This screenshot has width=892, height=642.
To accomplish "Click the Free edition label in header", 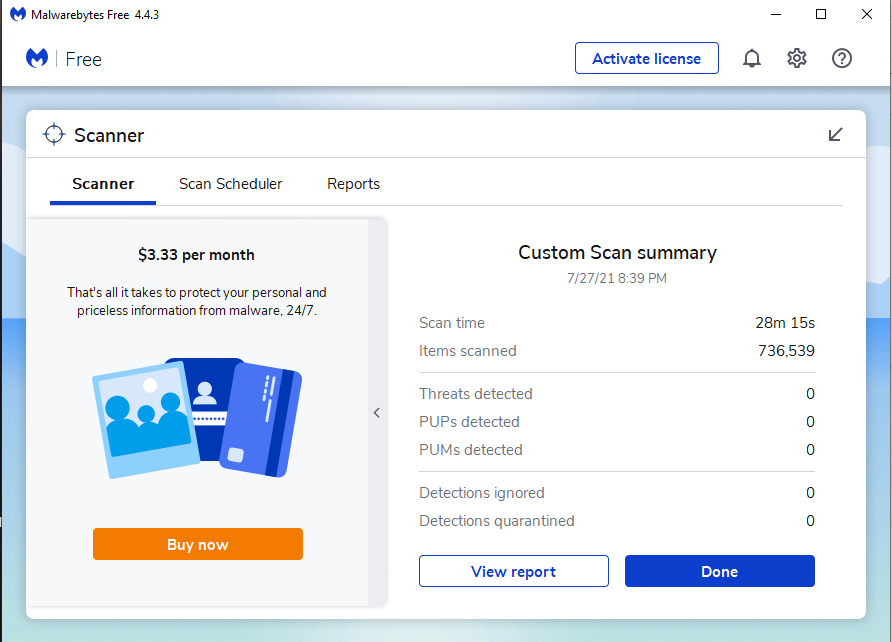I will tap(84, 59).
